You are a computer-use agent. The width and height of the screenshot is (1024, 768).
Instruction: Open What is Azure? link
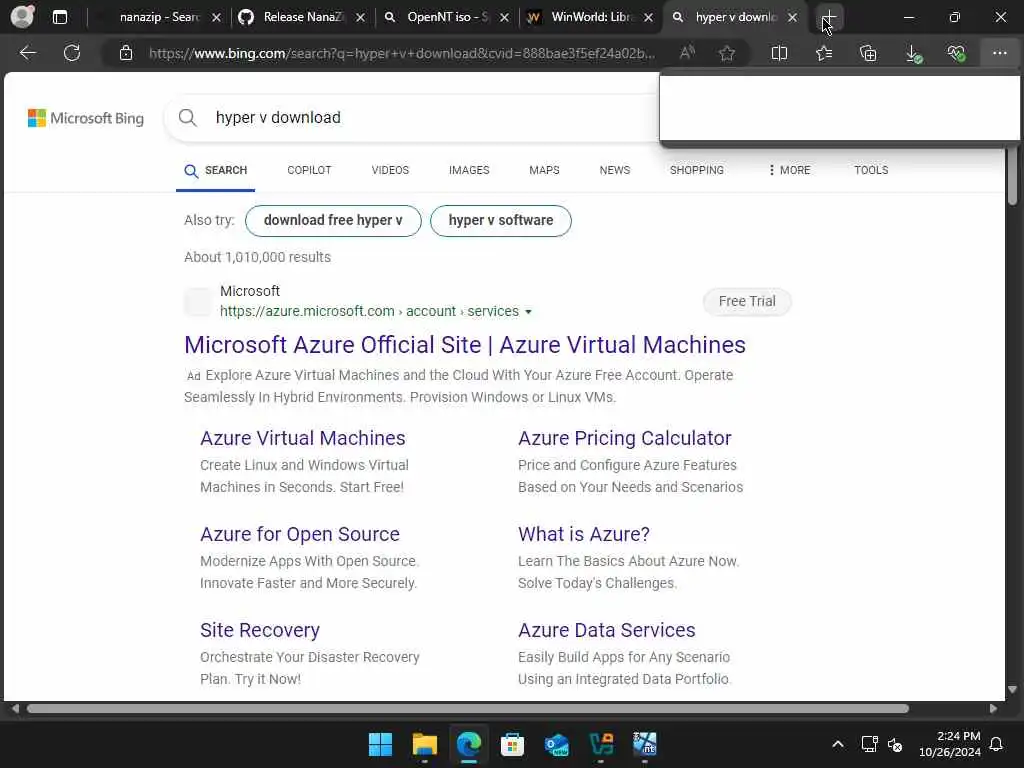[584, 534]
